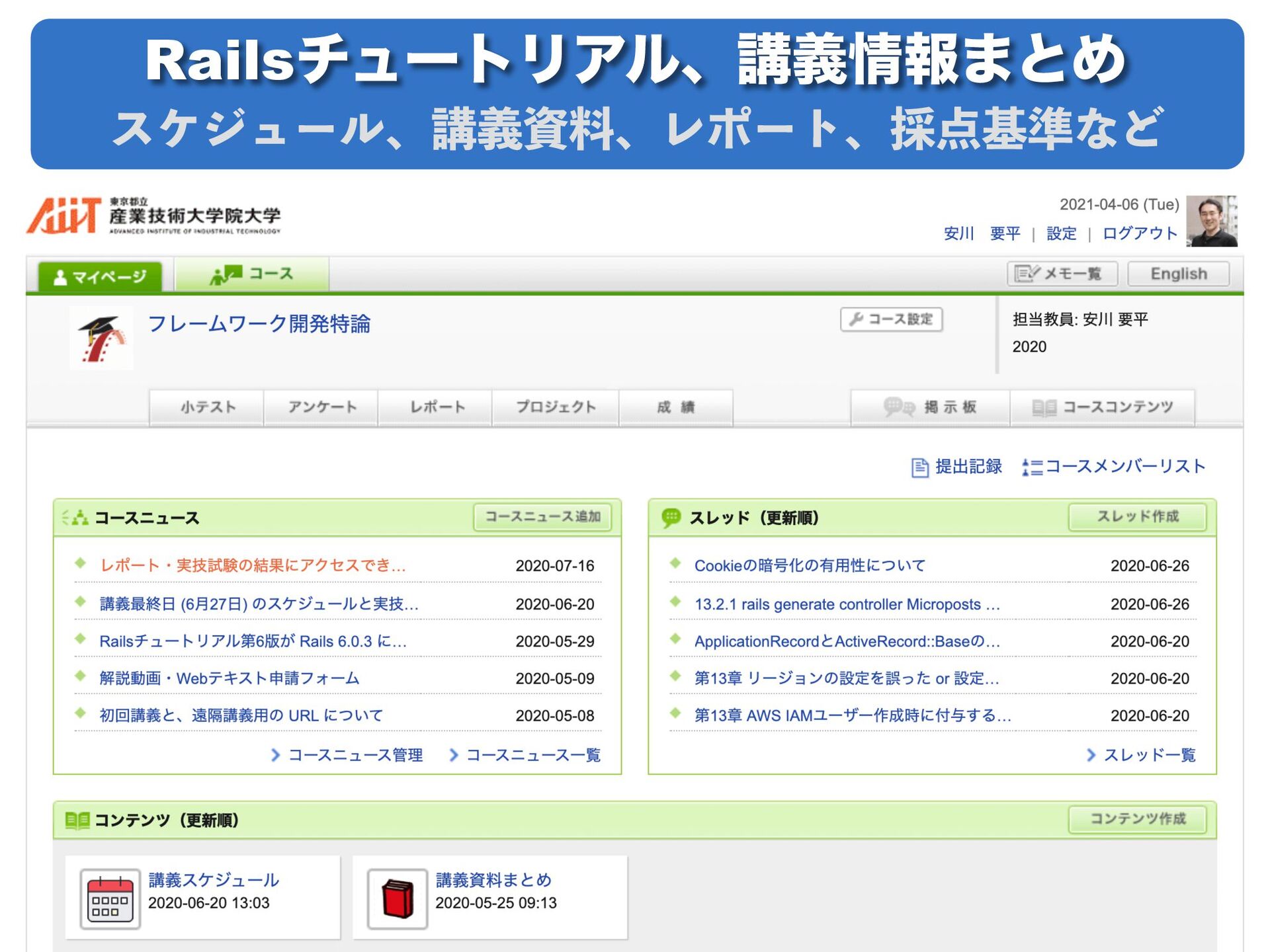Switch to the コース tab
This screenshot has width=1270, height=952.
251,274
